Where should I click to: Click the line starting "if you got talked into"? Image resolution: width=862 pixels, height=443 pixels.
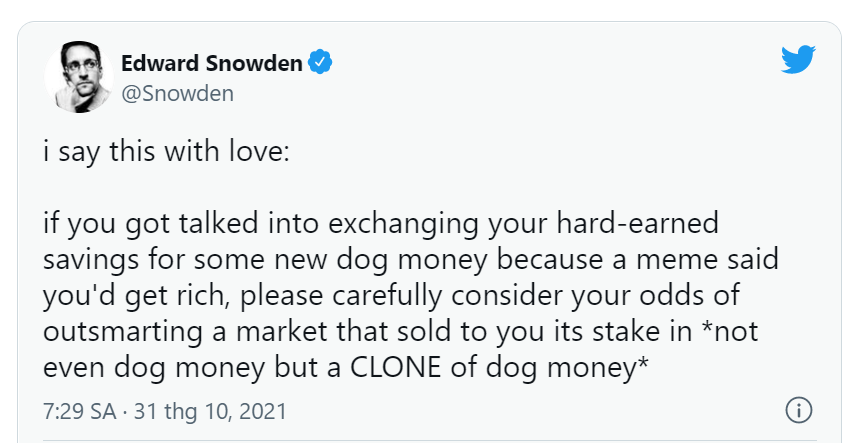click(381, 224)
